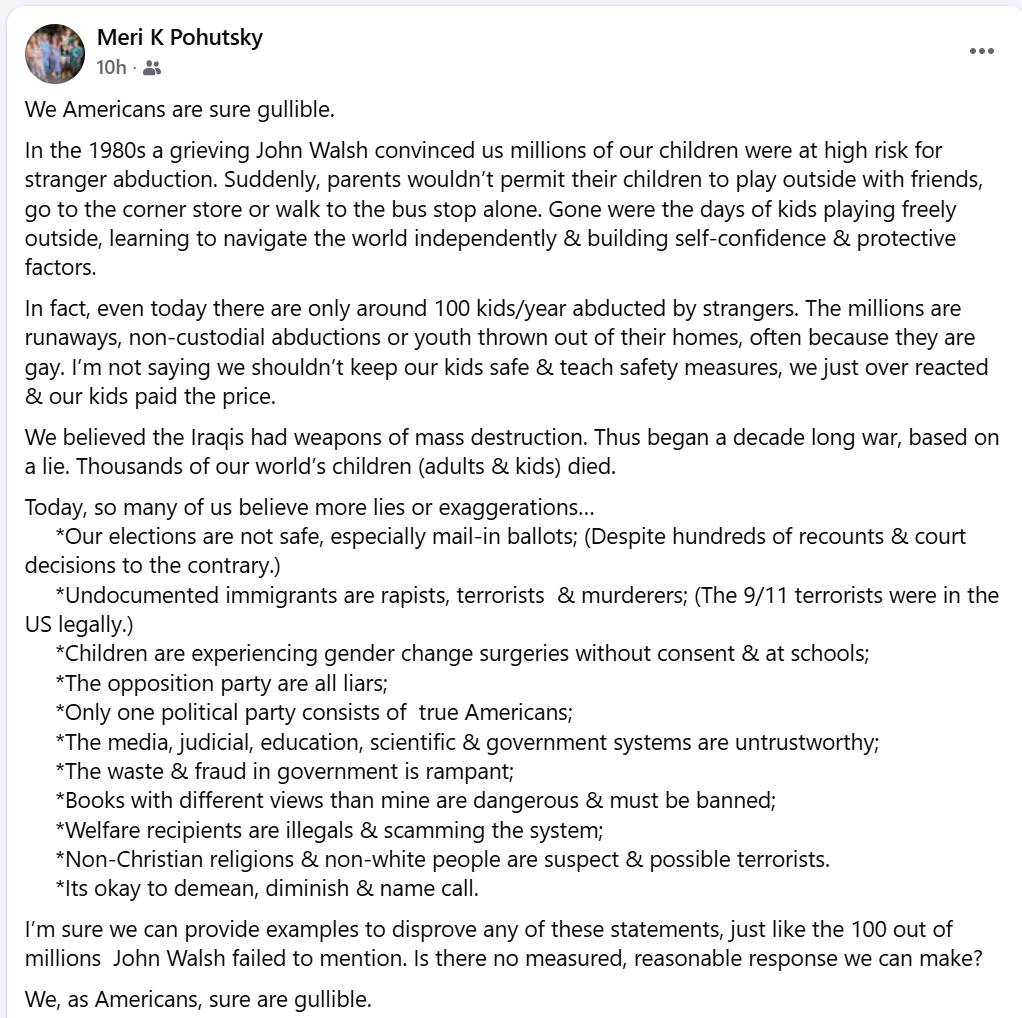This screenshot has height=1018, width=1022.
Task: Open the post's three-dot options menu
Action: click(981, 52)
